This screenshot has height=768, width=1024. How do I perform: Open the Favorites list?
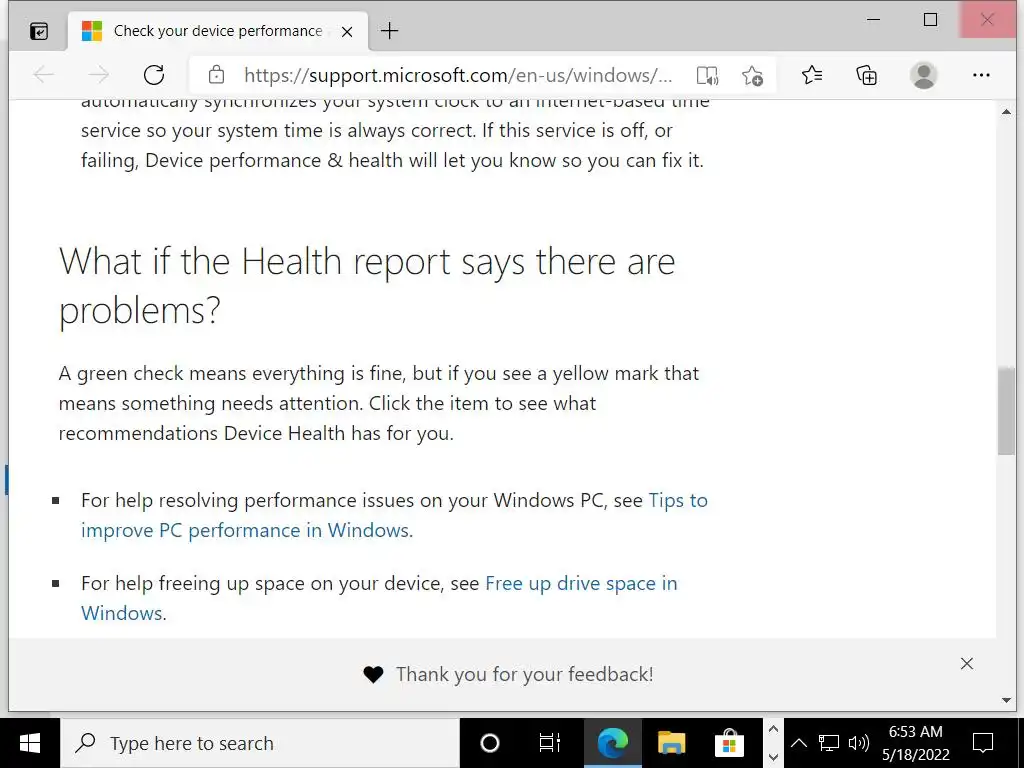tap(812, 75)
